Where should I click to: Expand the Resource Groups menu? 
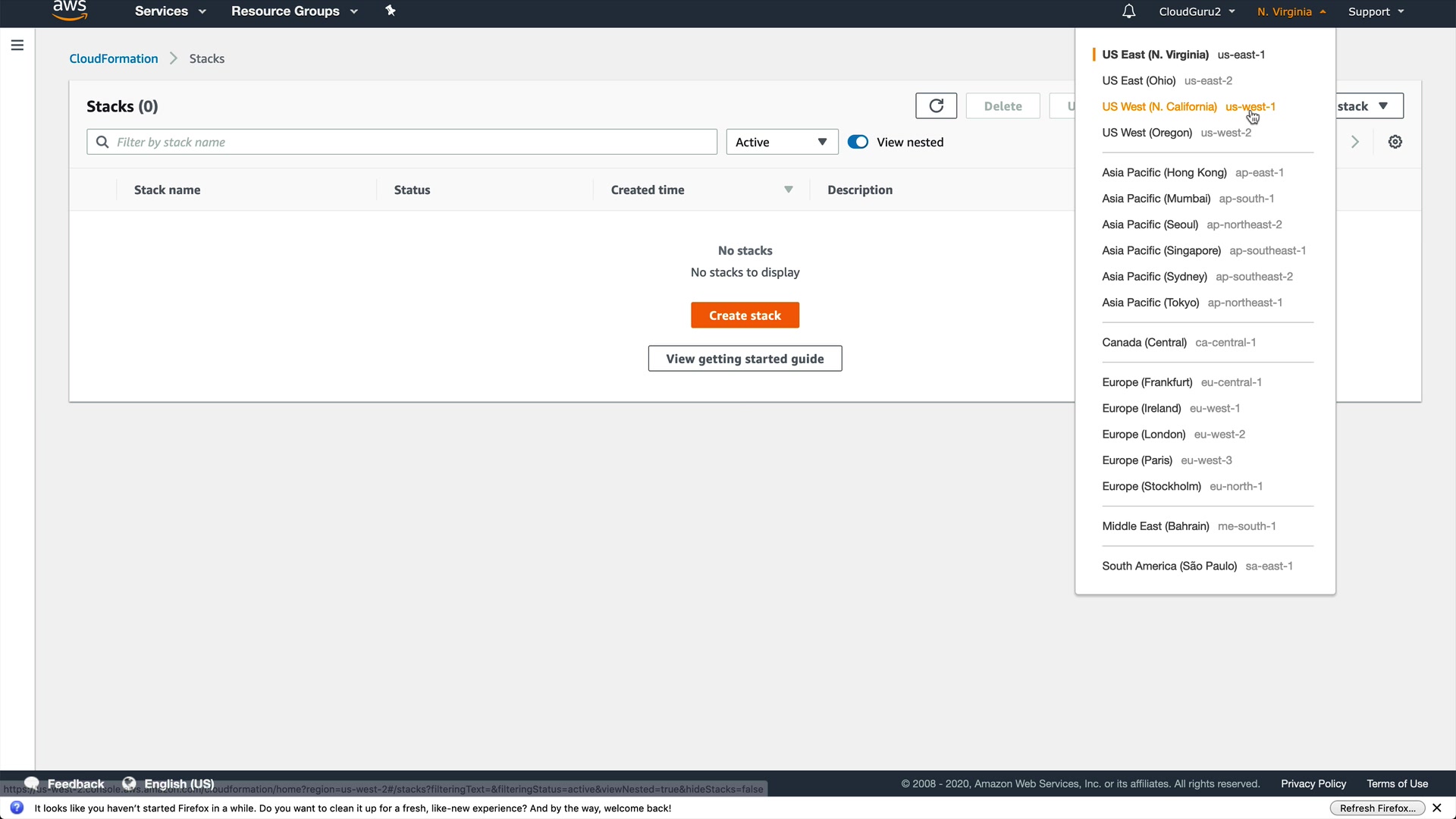coord(294,11)
